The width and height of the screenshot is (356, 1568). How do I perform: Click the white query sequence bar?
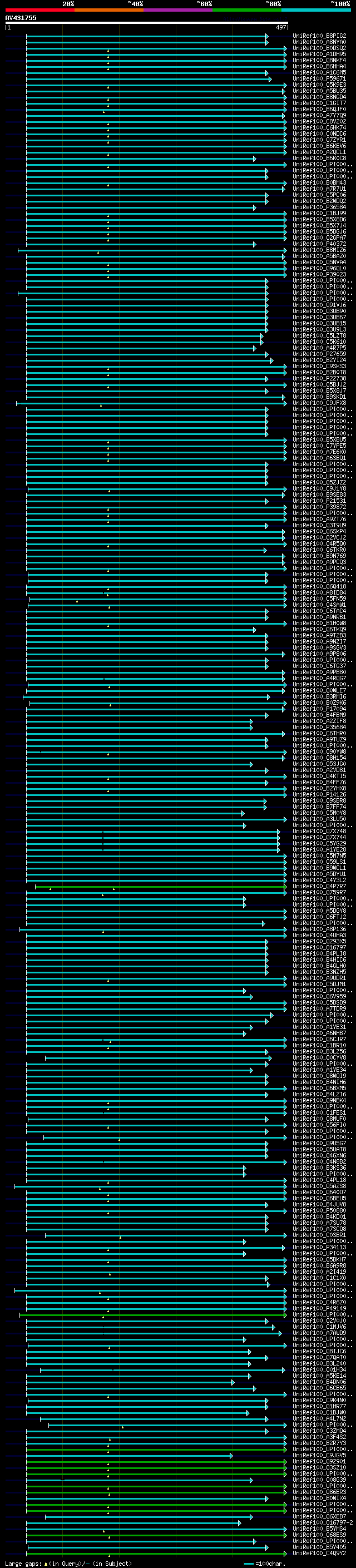pos(147,22)
